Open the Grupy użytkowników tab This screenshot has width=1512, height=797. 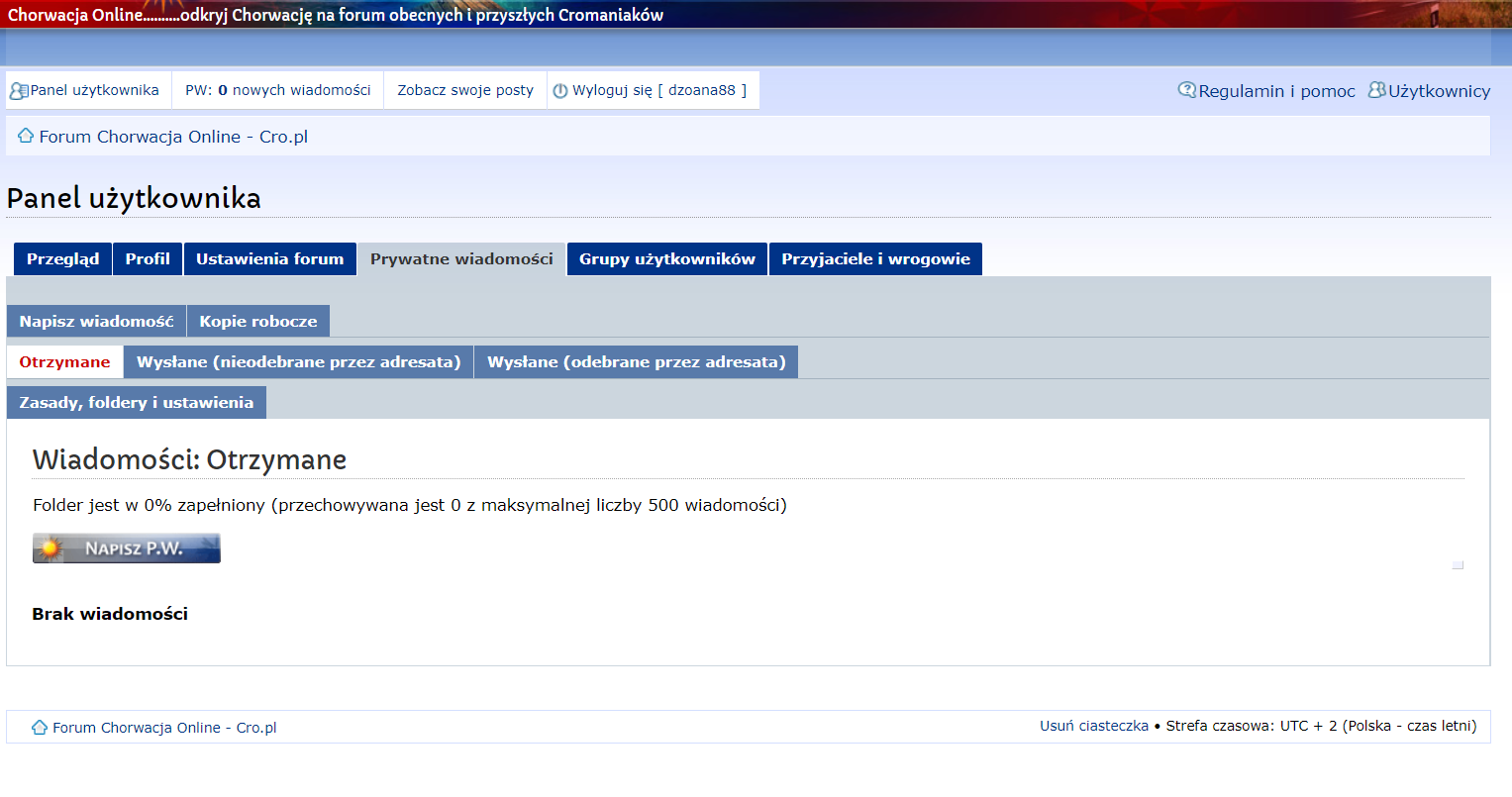[x=666, y=258]
